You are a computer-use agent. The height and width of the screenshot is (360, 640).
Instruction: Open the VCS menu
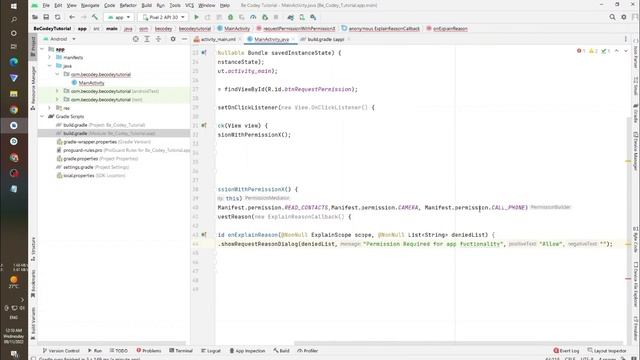tap(189, 5)
